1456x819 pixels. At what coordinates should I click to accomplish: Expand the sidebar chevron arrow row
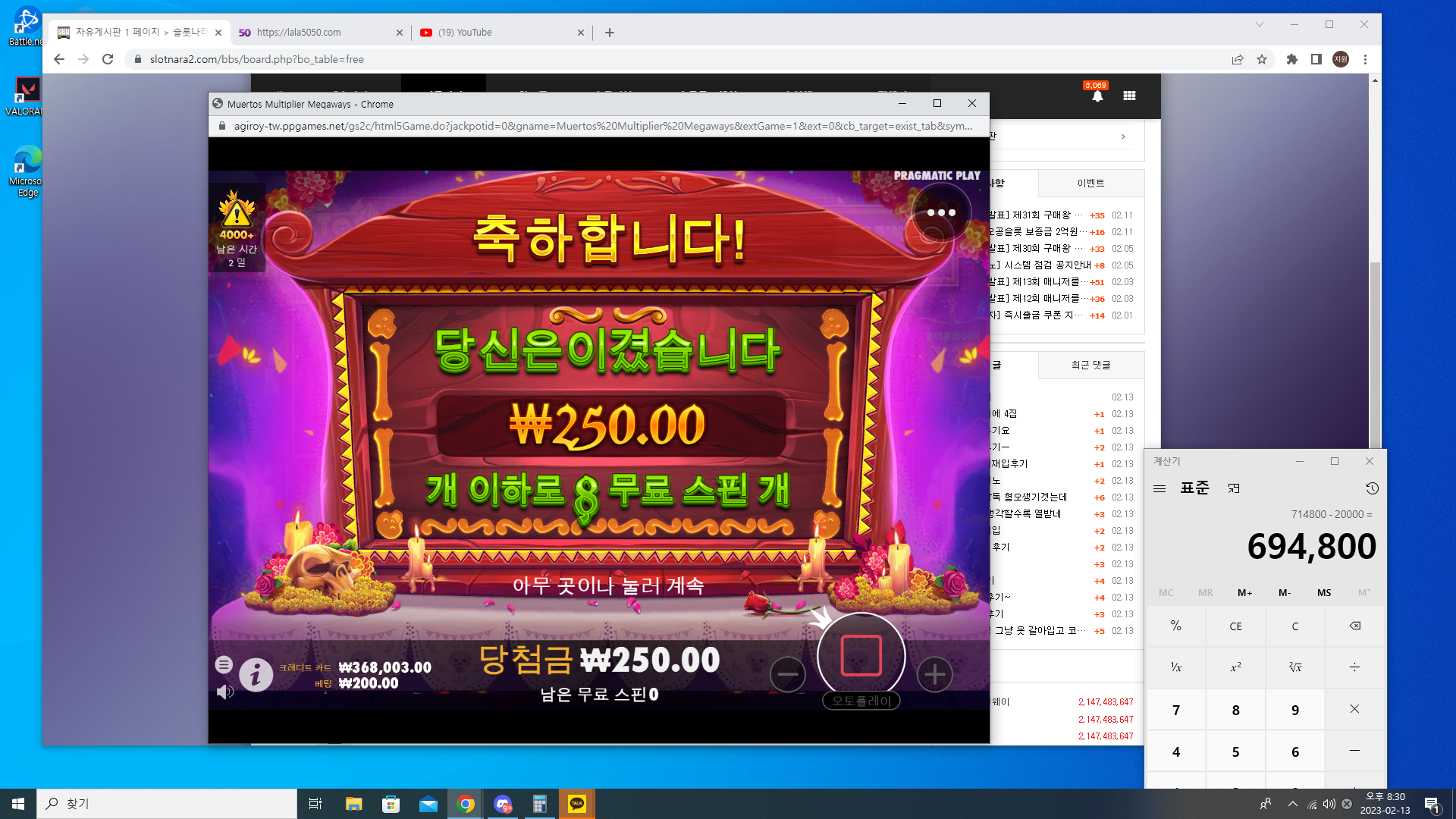coord(1123,136)
